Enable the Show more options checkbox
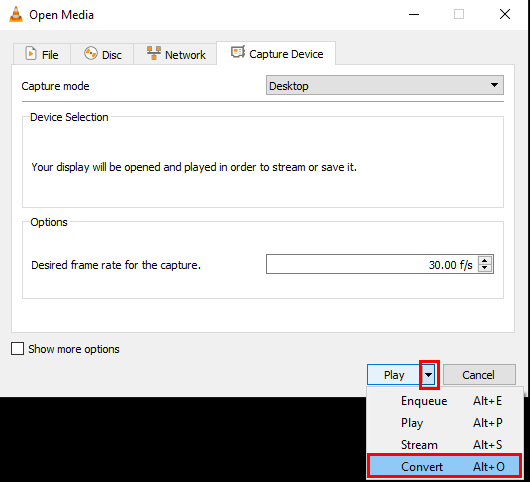This screenshot has width=530, height=482. point(17,348)
